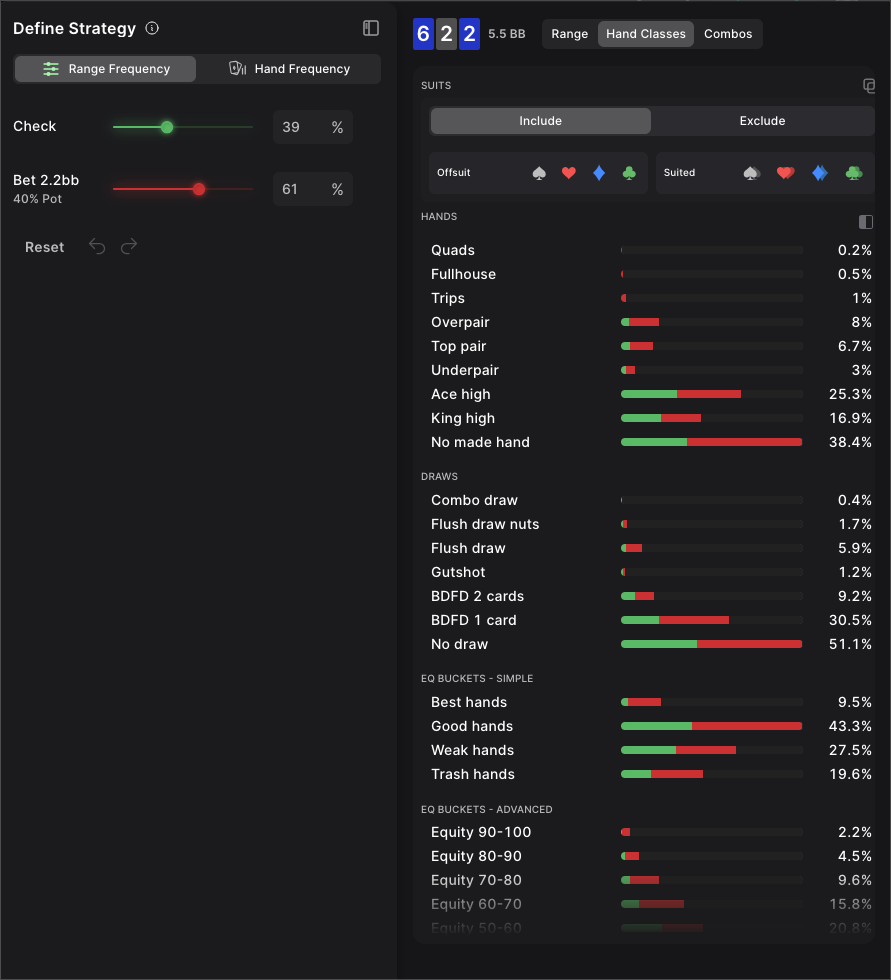Enable the Include suits filter

(540, 120)
